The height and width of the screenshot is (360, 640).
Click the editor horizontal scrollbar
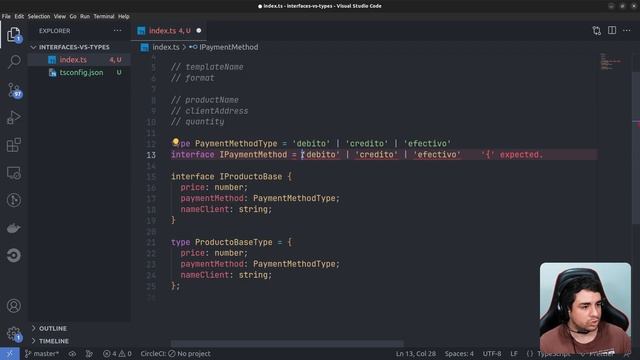[287, 343]
